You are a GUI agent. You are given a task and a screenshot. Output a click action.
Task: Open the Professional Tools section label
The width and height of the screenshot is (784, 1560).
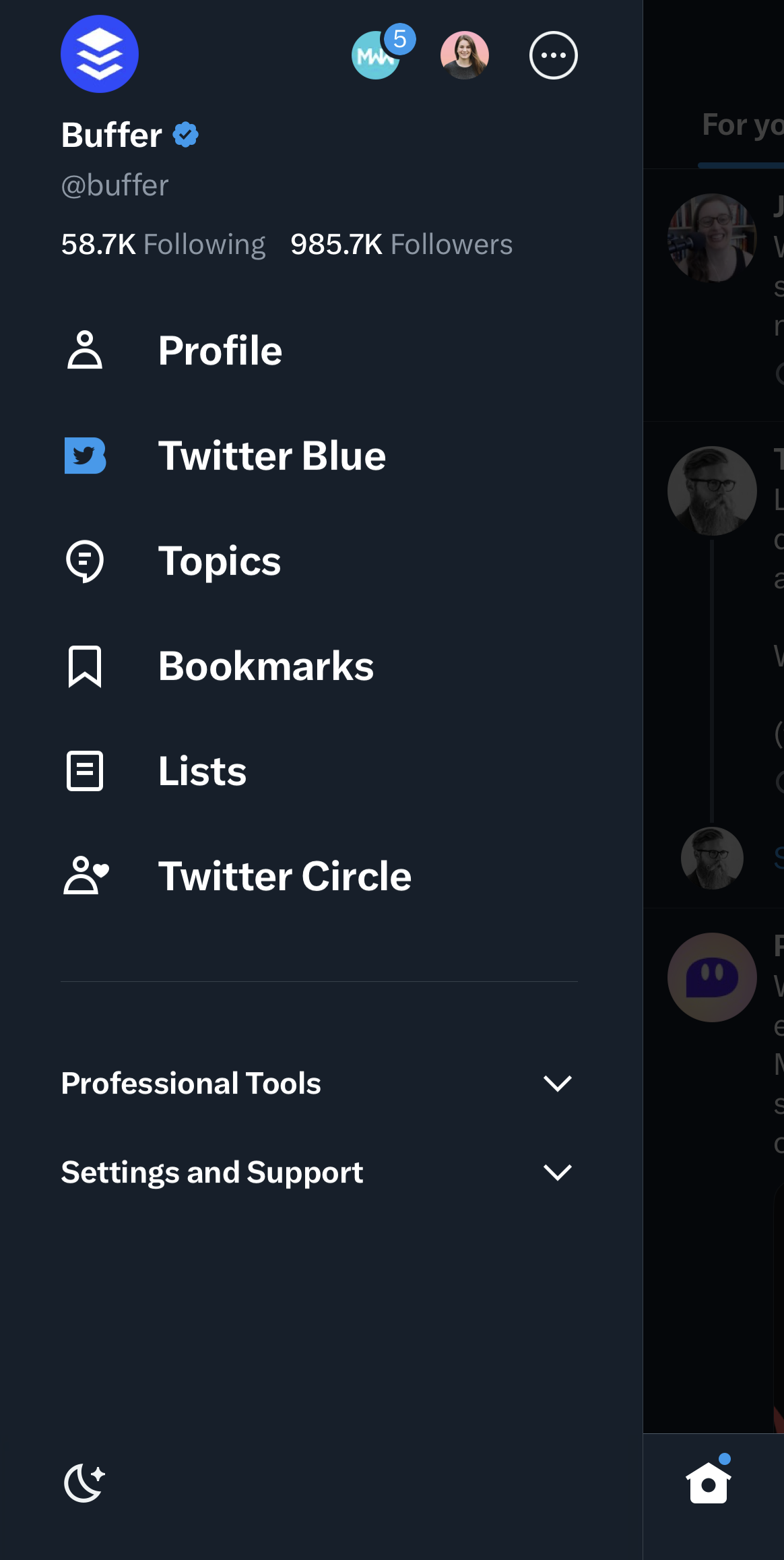click(191, 1084)
